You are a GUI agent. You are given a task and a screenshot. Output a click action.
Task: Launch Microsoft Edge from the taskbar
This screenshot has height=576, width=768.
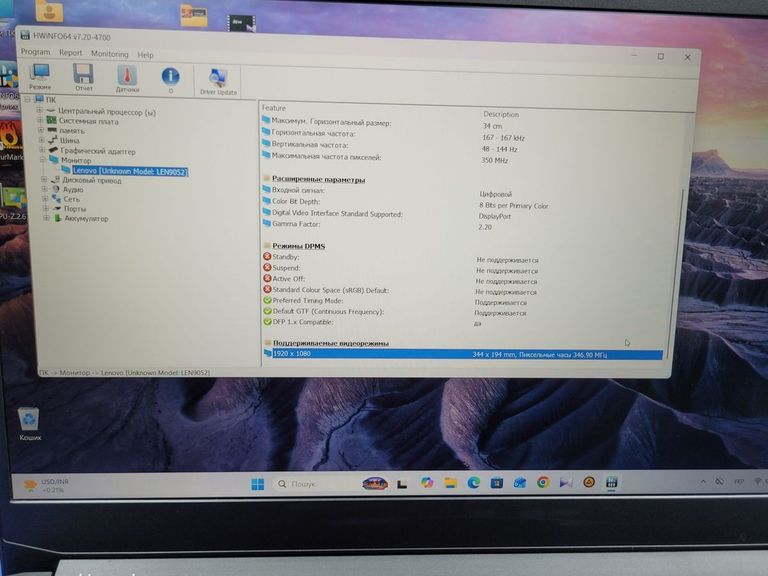pos(473,483)
